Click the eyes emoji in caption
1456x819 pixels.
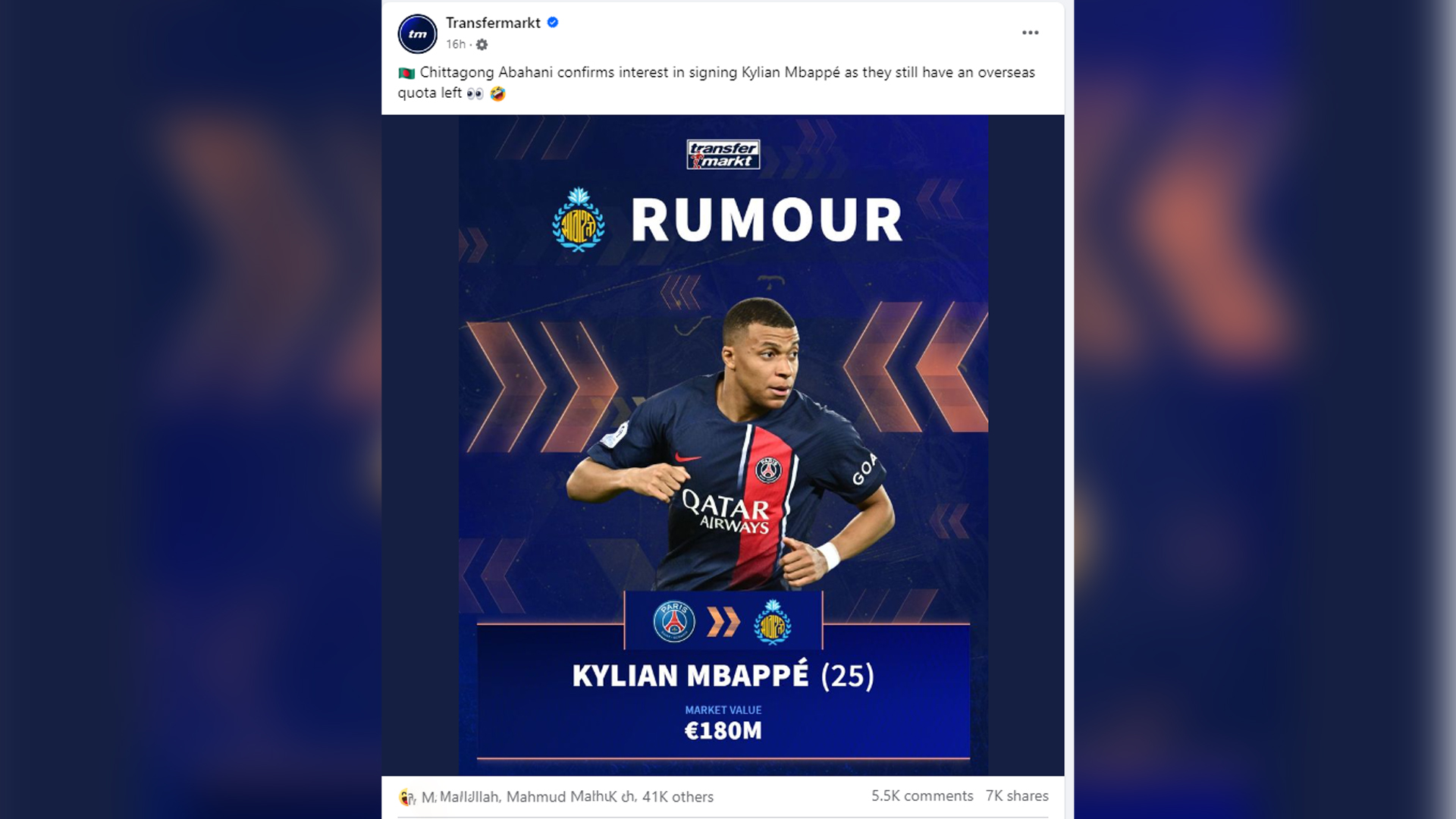click(475, 94)
